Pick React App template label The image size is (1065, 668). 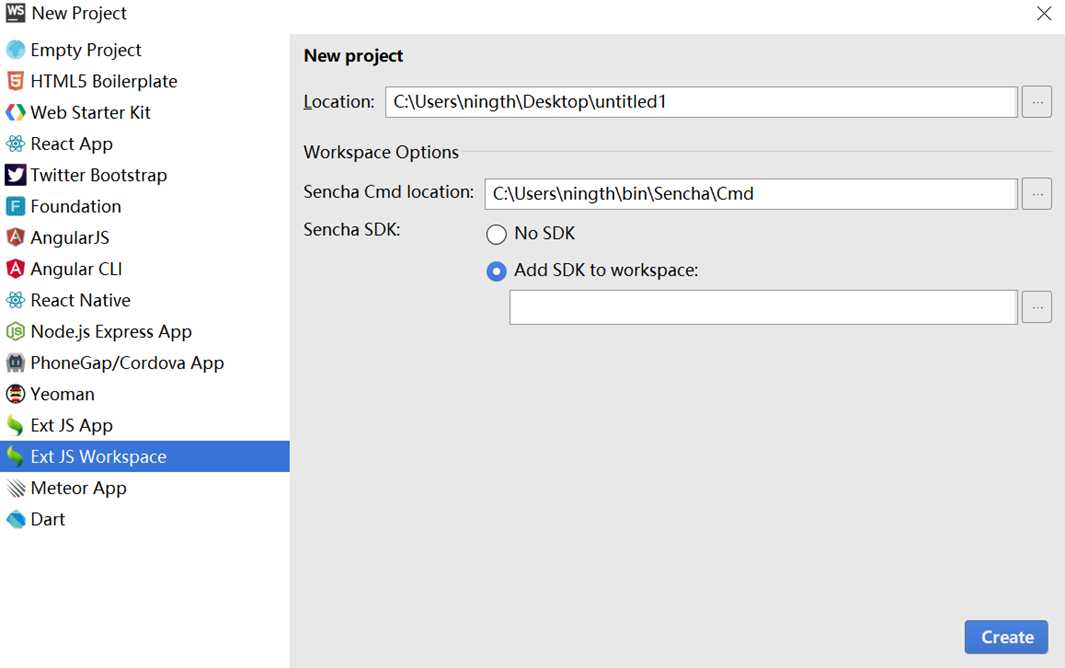click(x=71, y=144)
